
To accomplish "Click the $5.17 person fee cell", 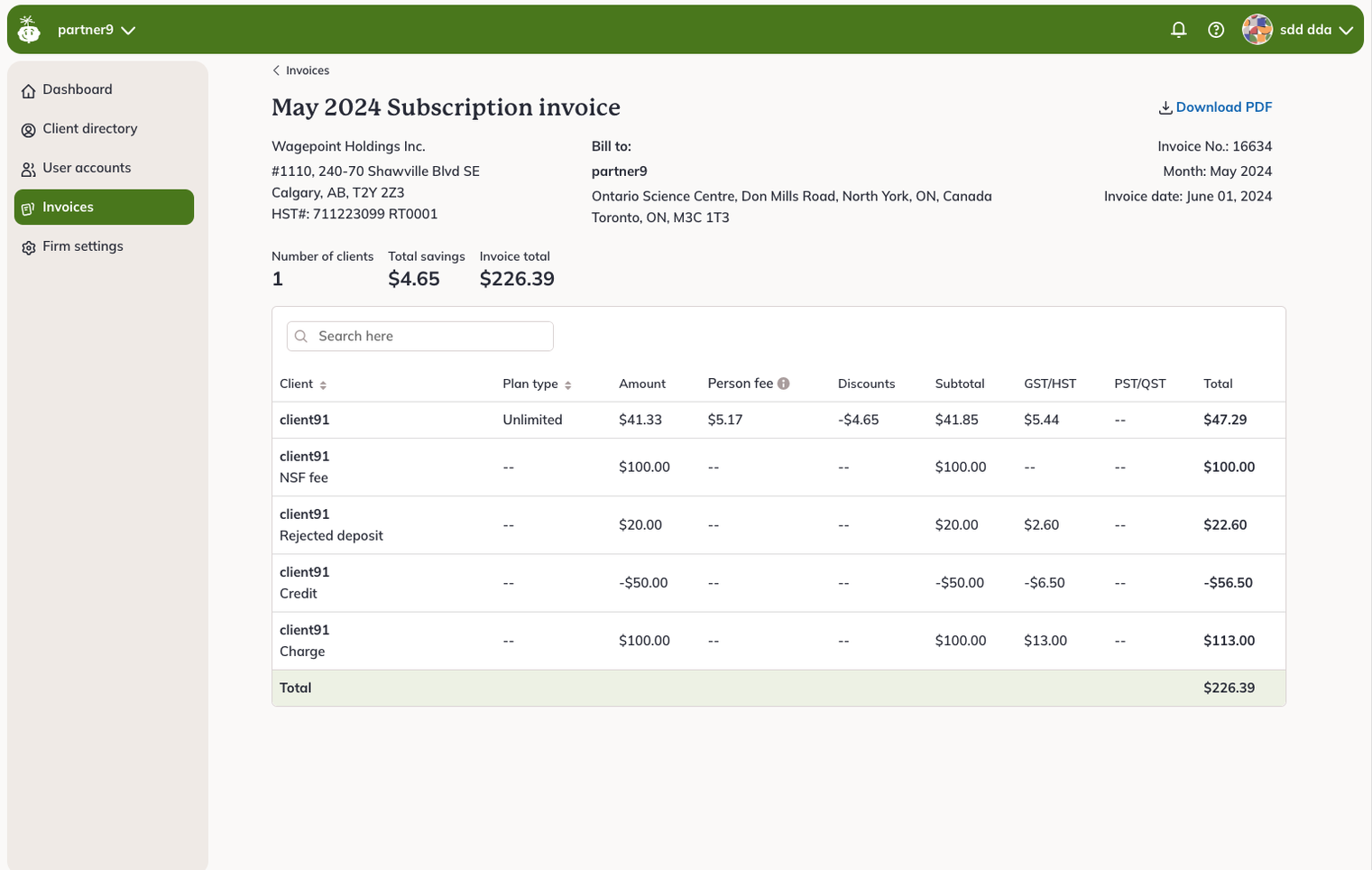I will click(725, 420).
